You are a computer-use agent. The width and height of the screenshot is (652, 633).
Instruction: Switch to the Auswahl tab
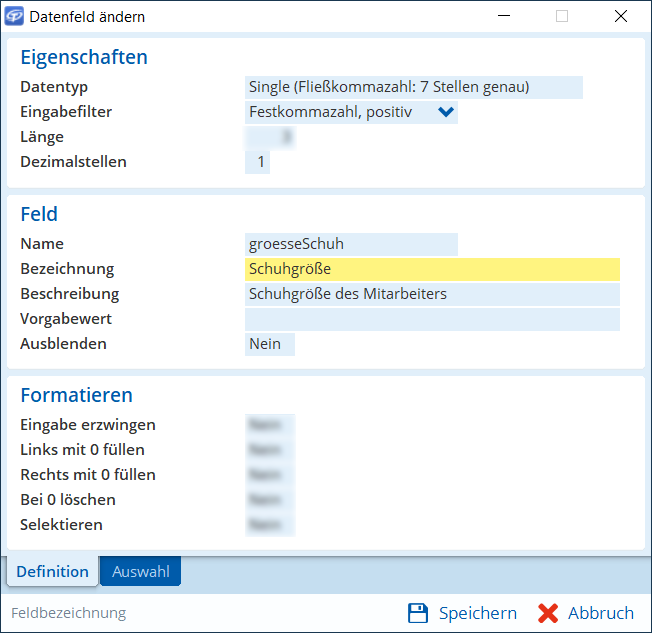[140, 572]
